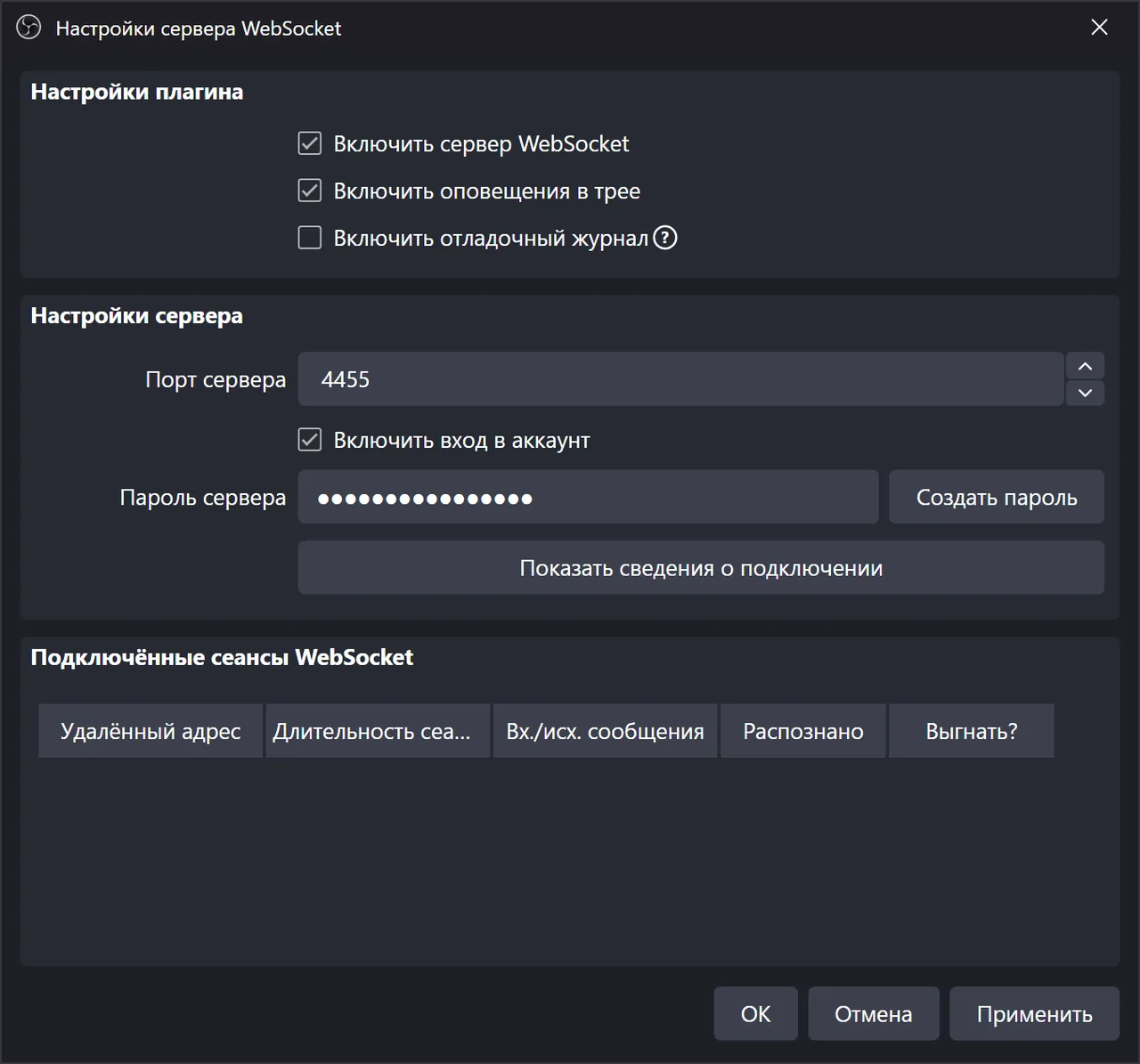Open the debug log help tooltip icon
Viewport: 1140px width, 1064px height.
665,238
